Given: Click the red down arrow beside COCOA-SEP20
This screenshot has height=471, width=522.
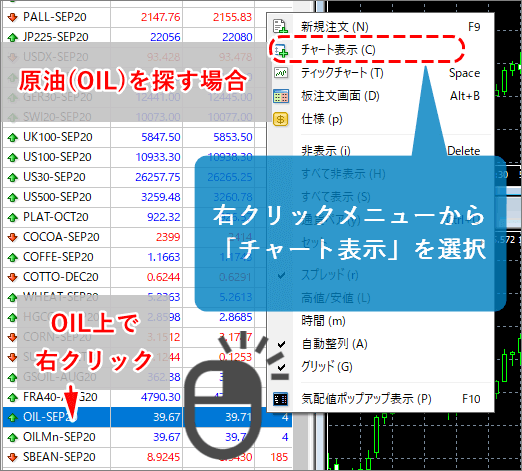Looking at the screenshot, I should click(13, 237).
